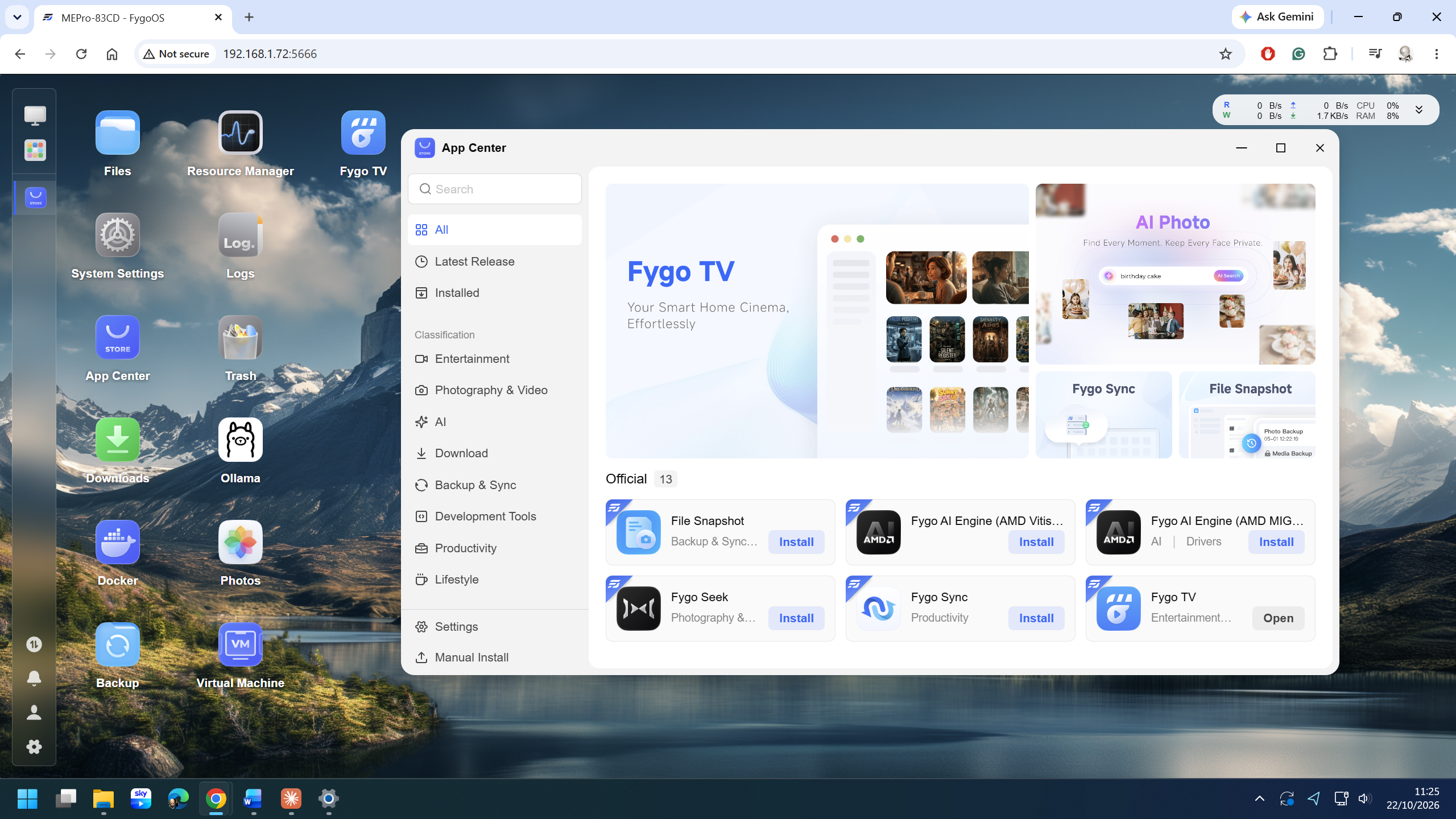Launch Resource Manager from desktop
1456x819 pixels.
240,133
